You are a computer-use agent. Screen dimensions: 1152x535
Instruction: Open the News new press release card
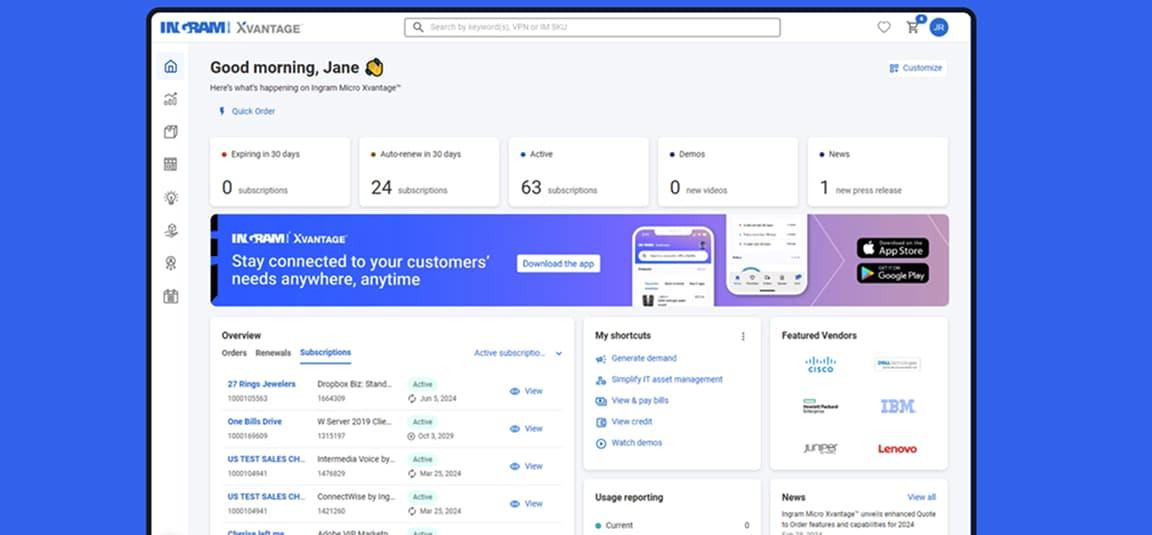(877, 172)
